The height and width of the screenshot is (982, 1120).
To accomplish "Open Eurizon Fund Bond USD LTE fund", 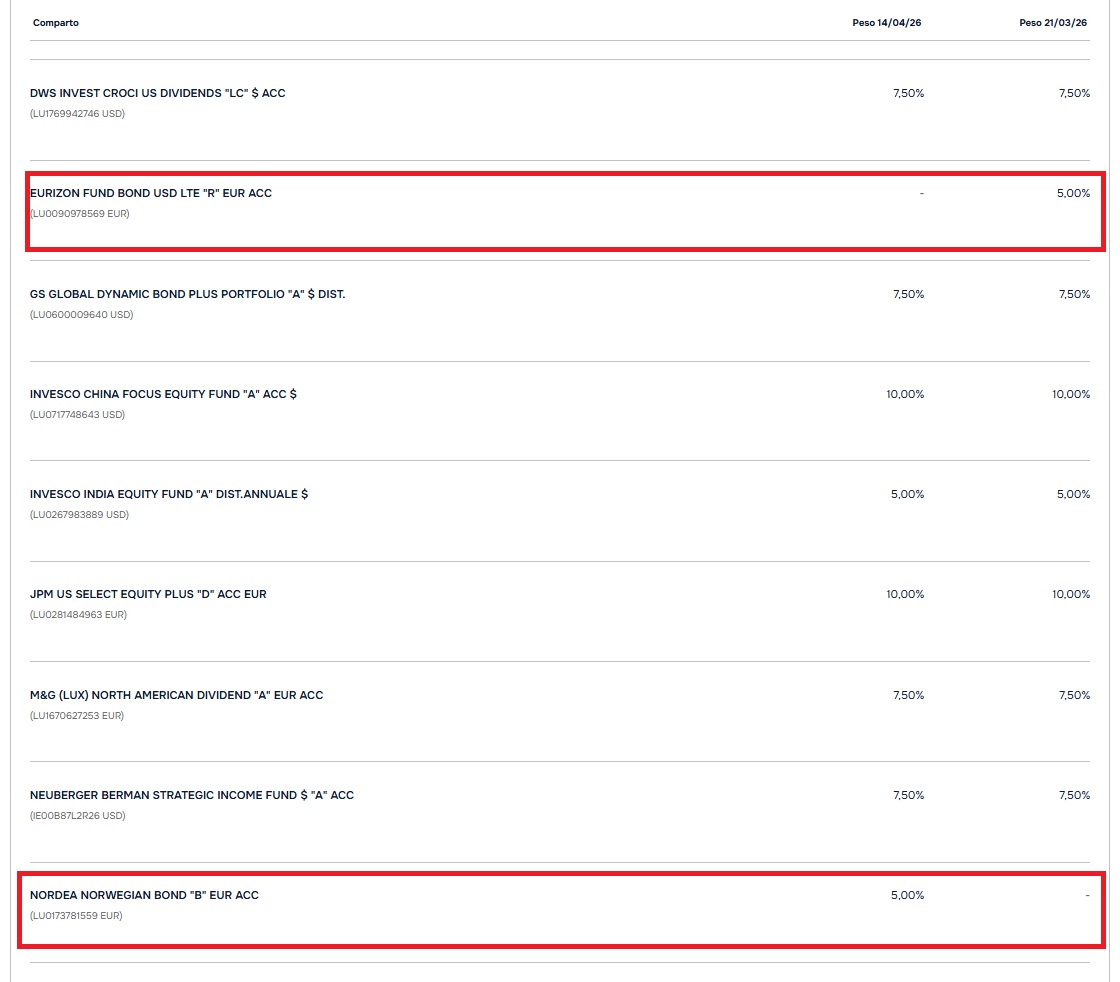I will pos(151,193).
